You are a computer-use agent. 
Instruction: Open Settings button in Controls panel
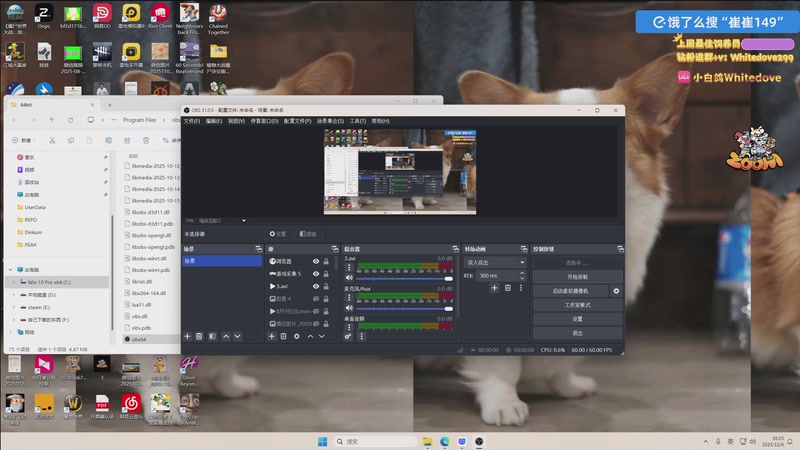click(577, 319)
